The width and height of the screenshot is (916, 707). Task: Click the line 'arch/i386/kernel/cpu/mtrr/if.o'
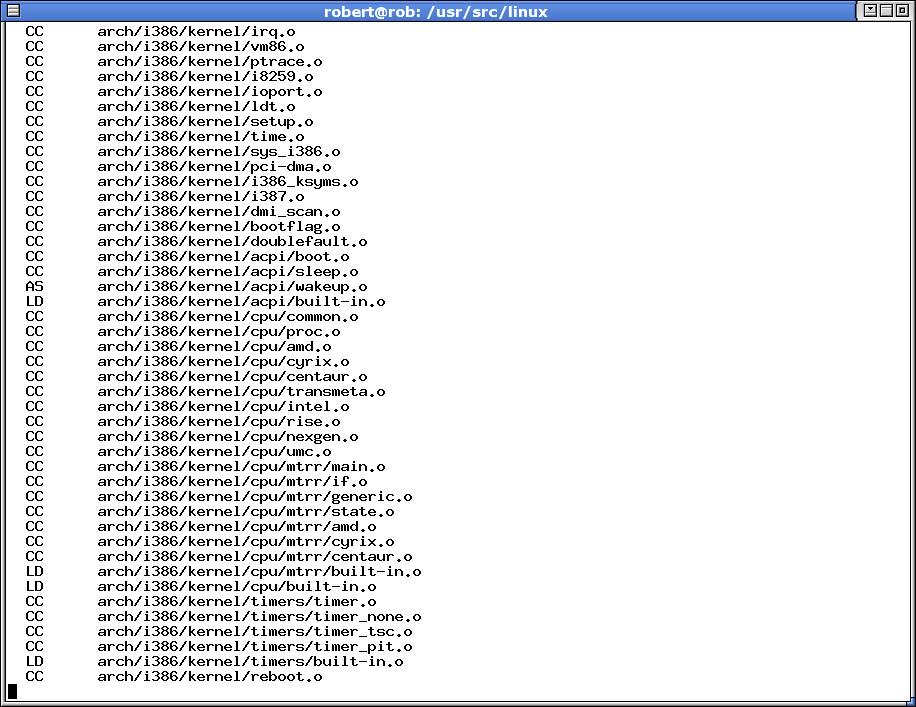tap(233, 481)
